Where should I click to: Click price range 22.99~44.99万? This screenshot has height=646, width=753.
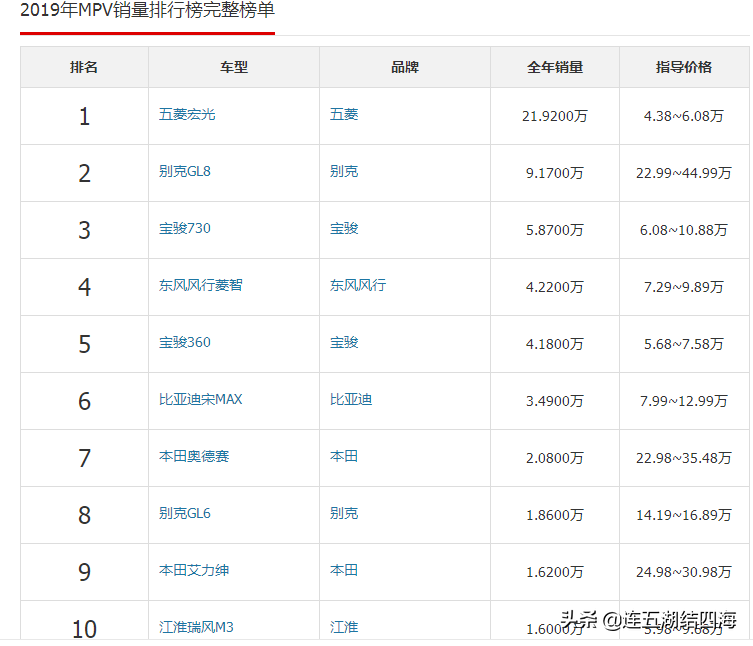click(684, 173)
